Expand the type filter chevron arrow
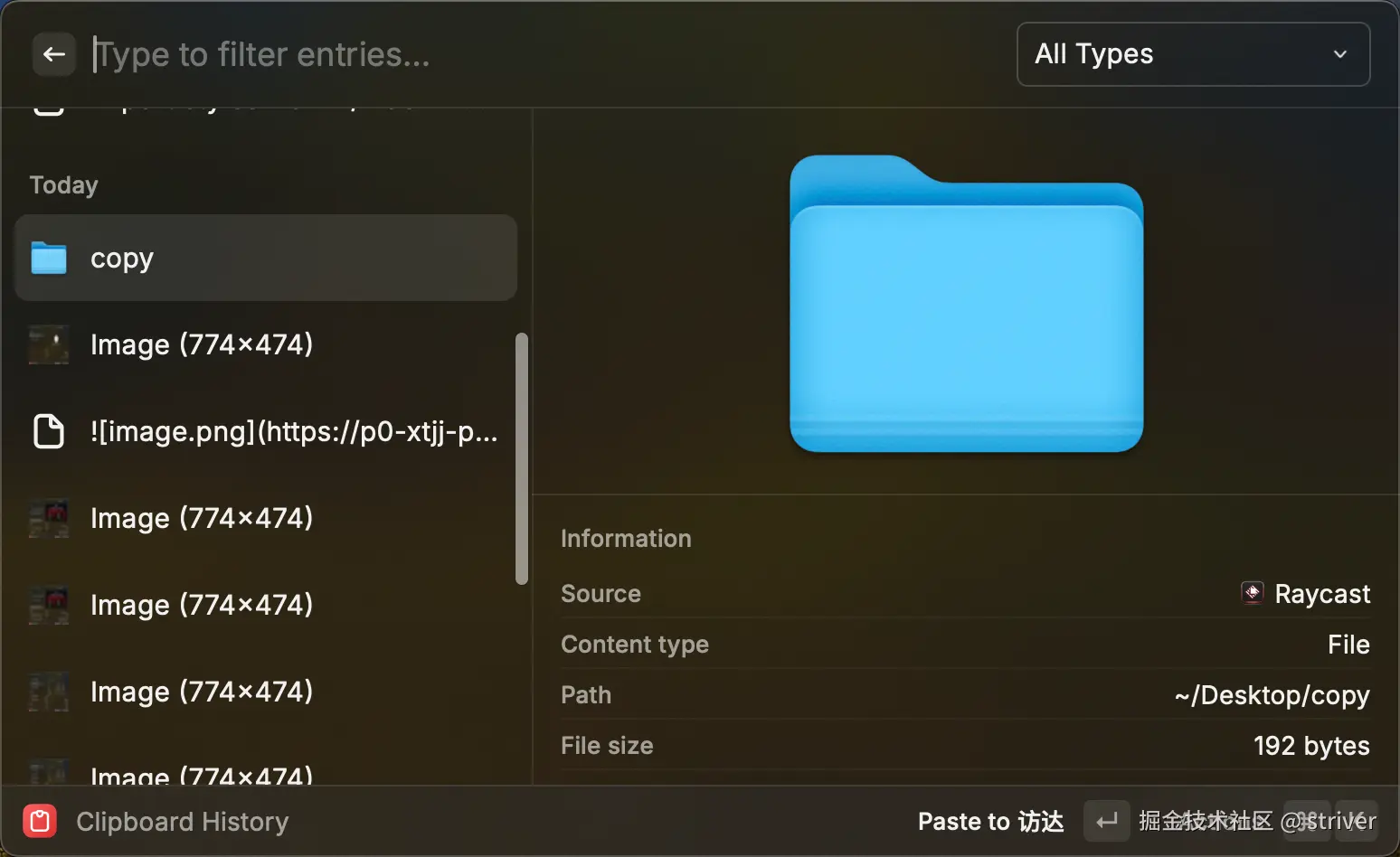 (1339, 54)
